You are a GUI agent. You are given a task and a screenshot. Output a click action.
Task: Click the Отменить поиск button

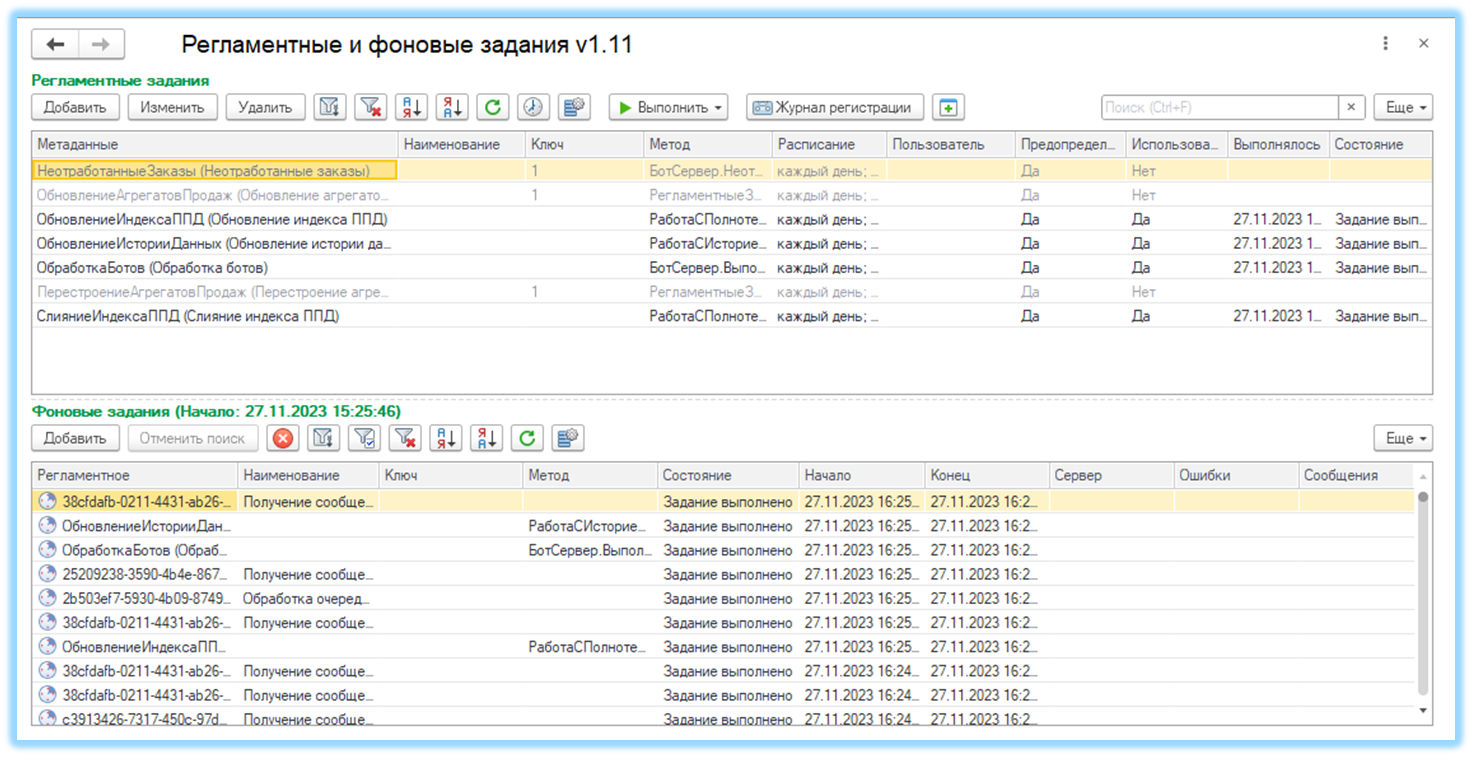pos(192,438)
